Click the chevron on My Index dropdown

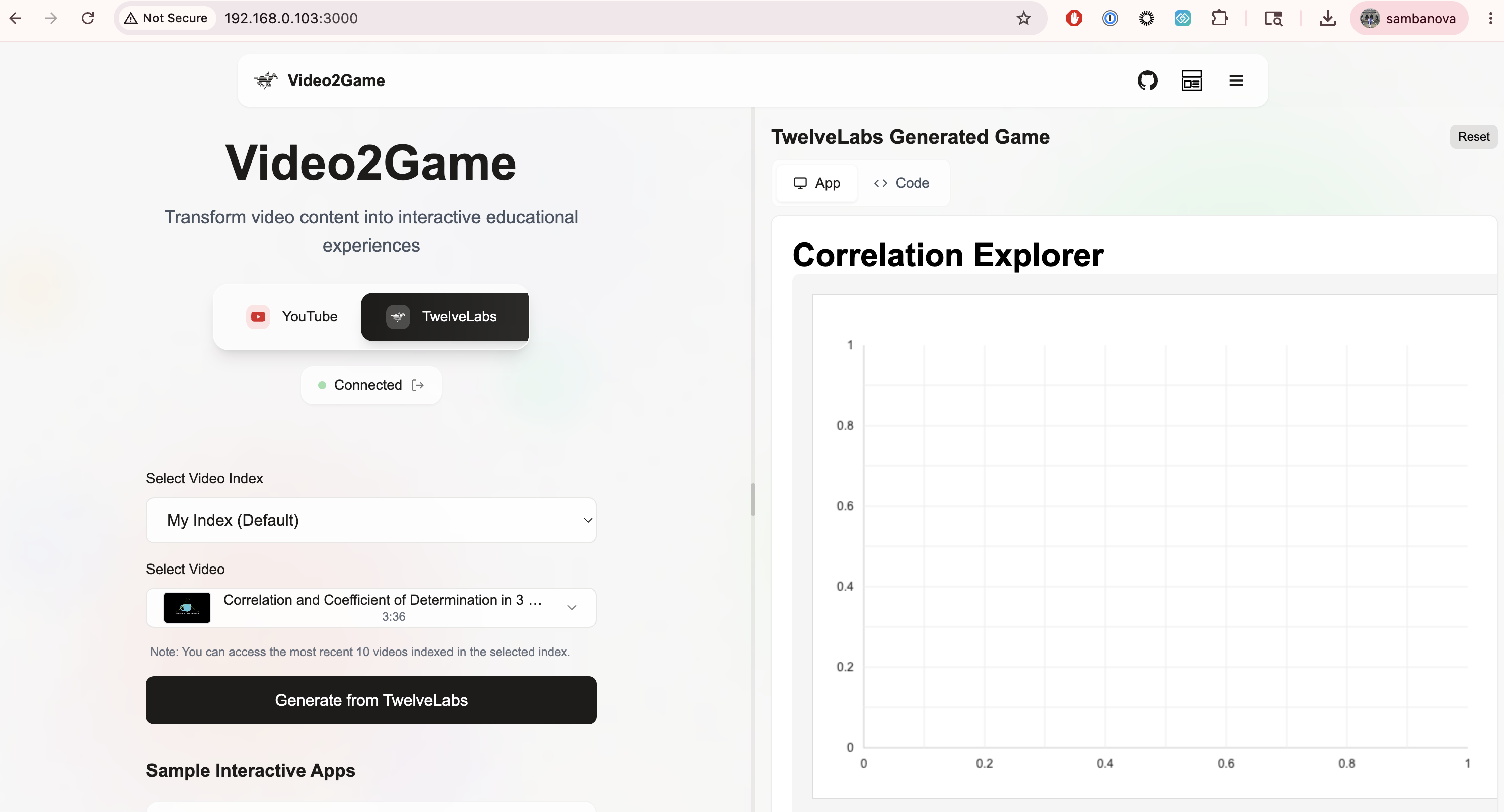point(588,520)
